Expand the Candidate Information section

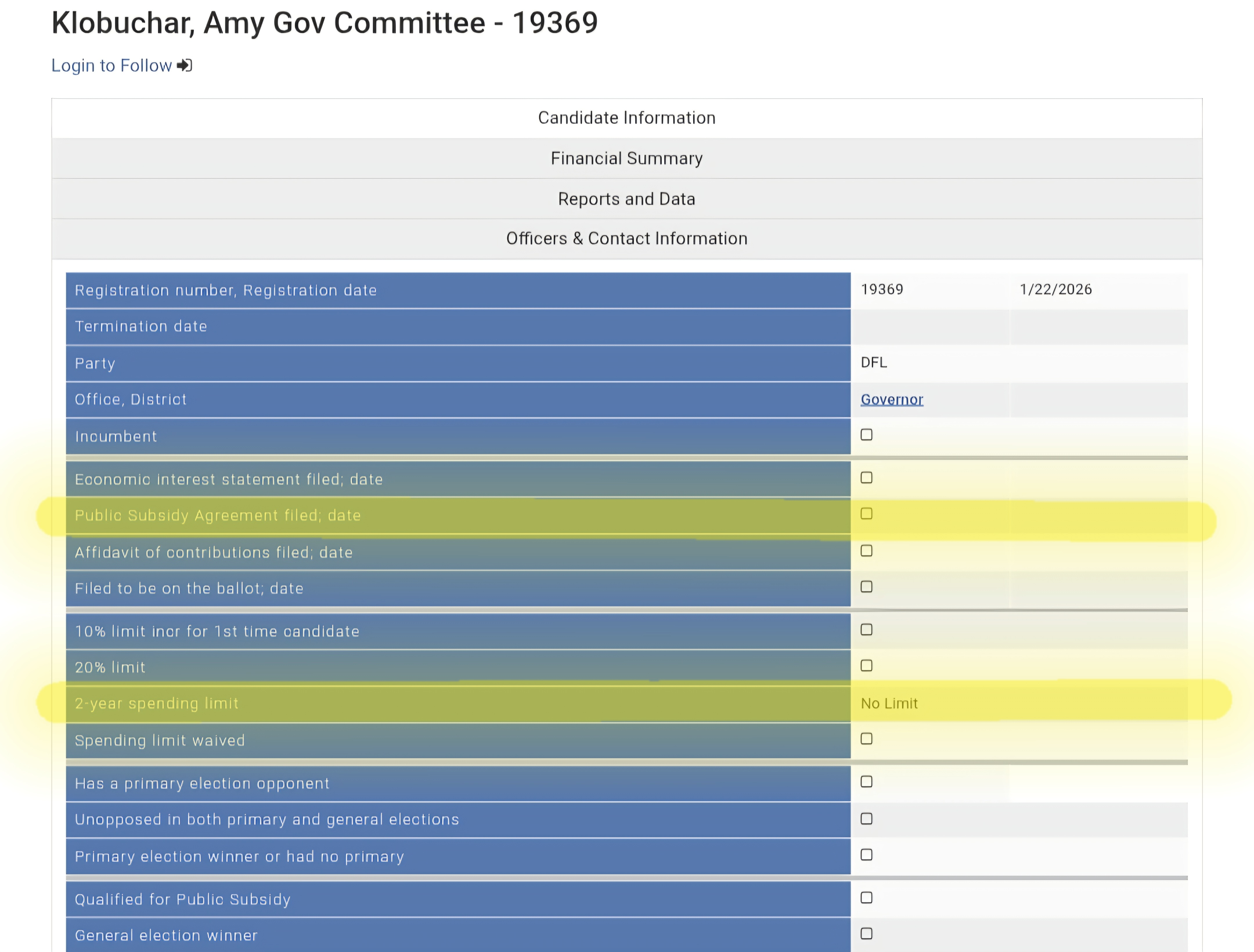point(626,118)
